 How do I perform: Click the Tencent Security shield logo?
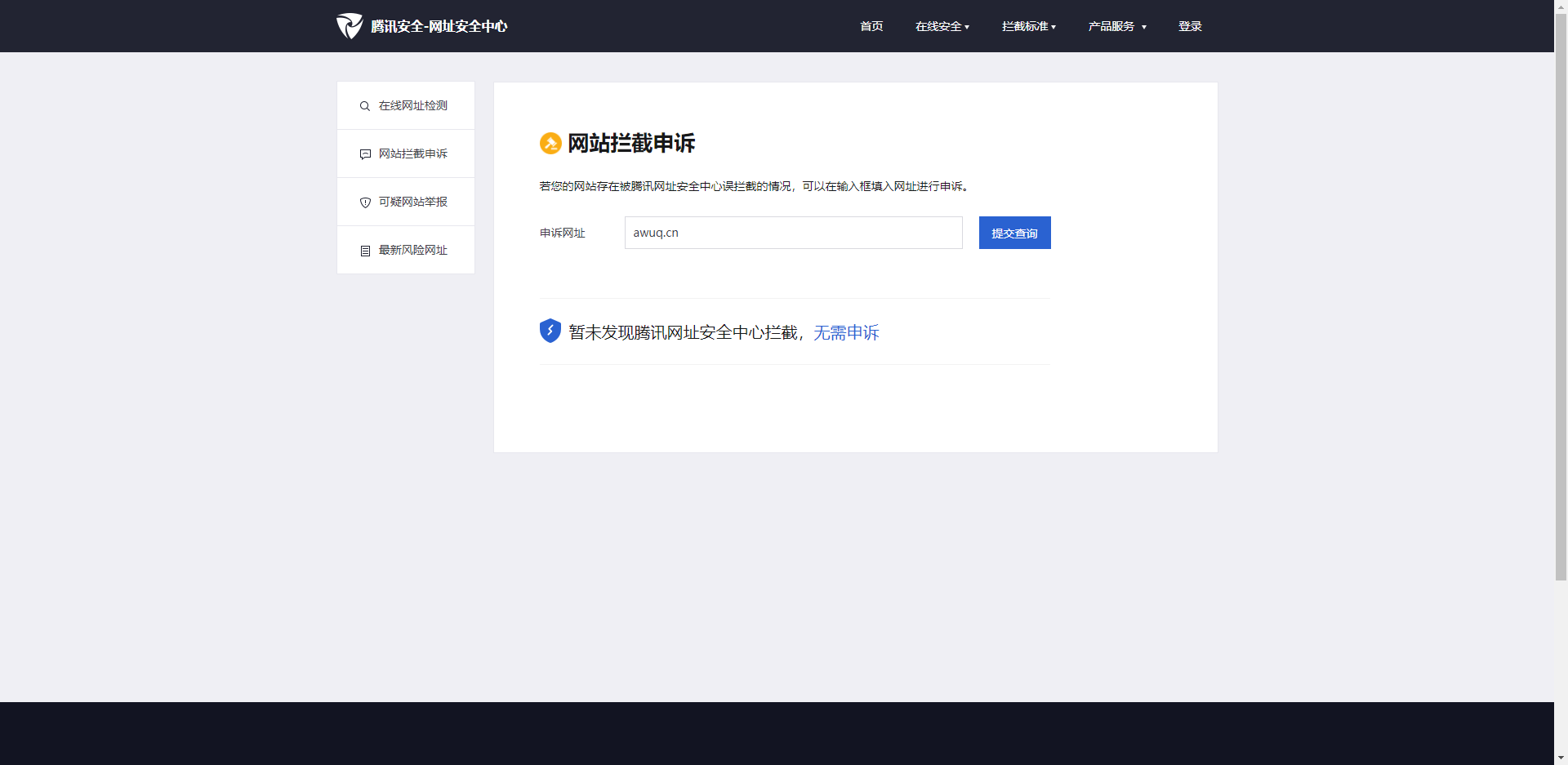pos(350,26)
